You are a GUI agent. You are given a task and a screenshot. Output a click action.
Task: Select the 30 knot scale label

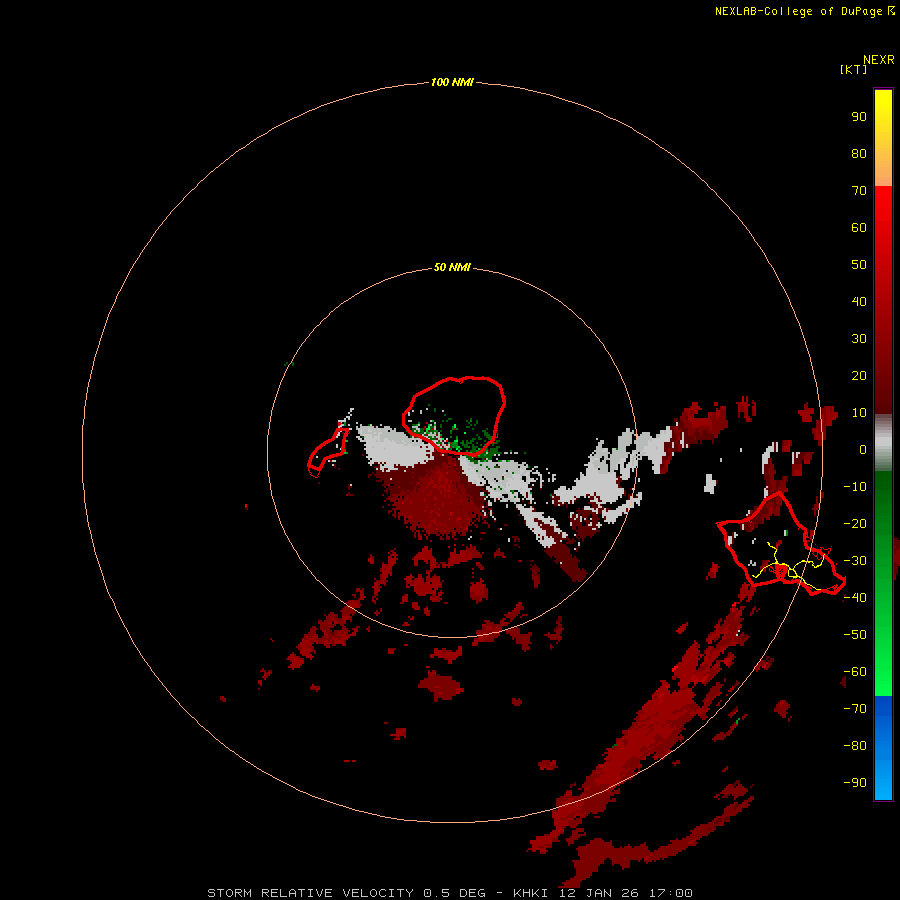pyautogui.click(x=859, y=339)
